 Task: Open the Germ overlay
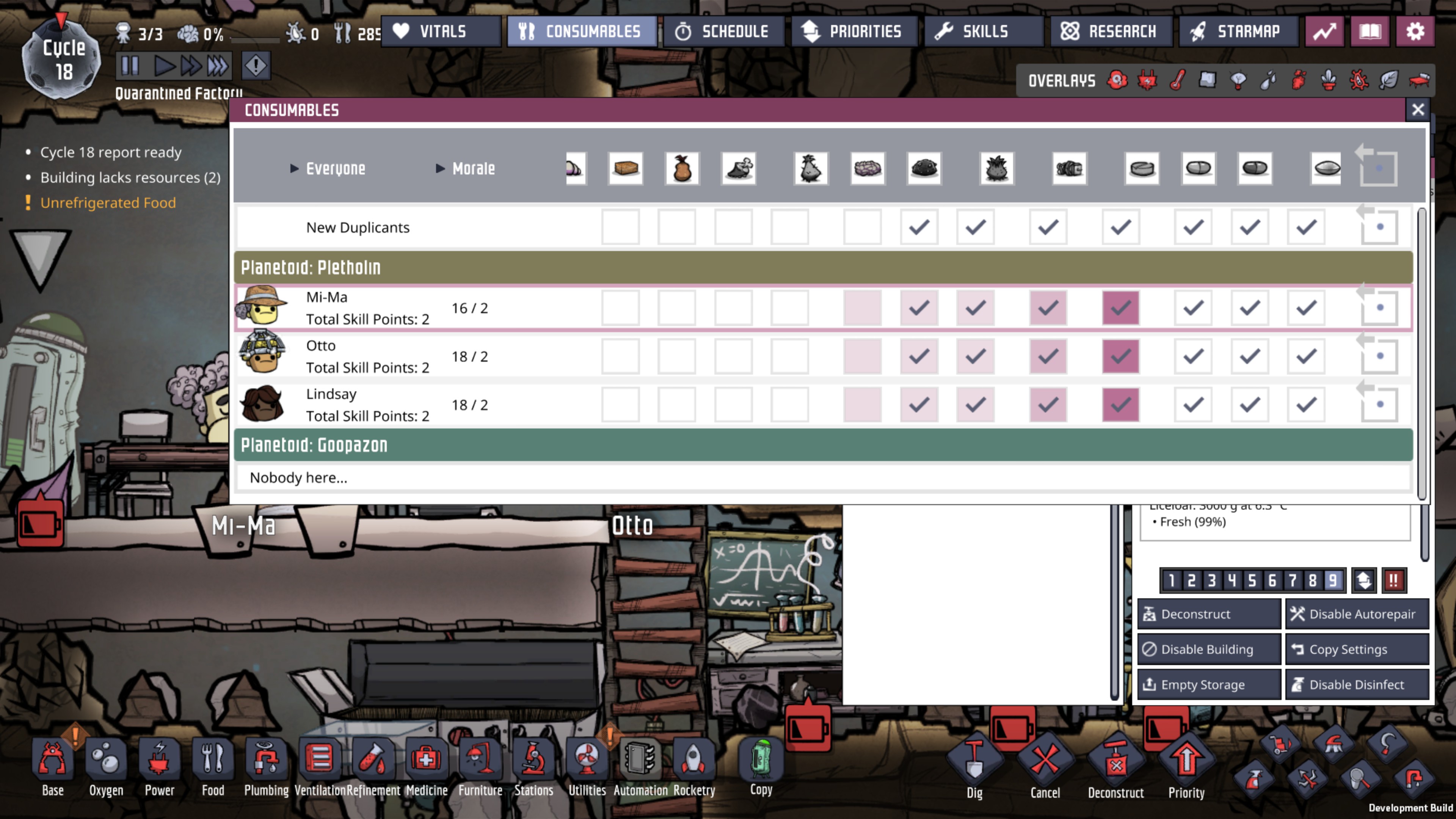tap(1359, 80)
